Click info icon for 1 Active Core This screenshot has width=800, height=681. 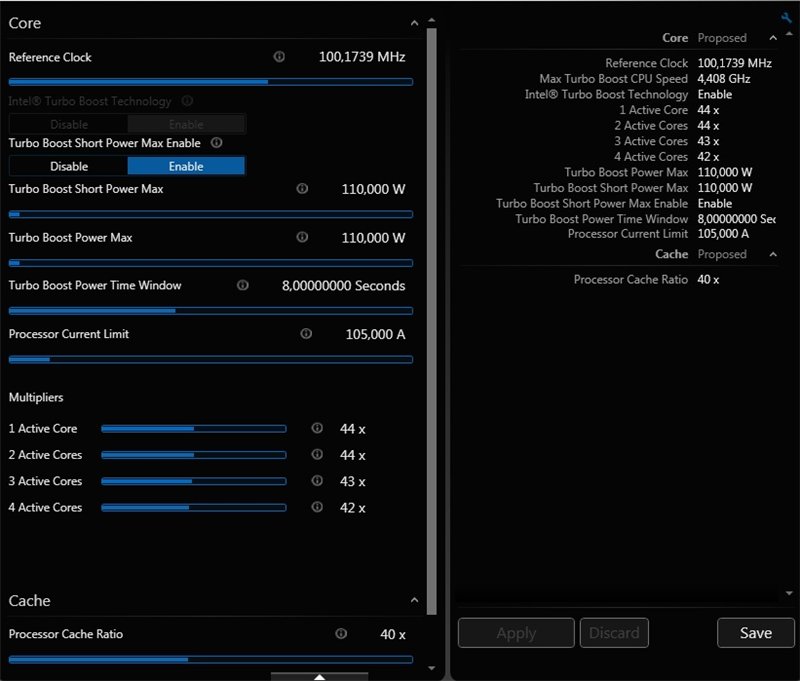pos(317,428)
